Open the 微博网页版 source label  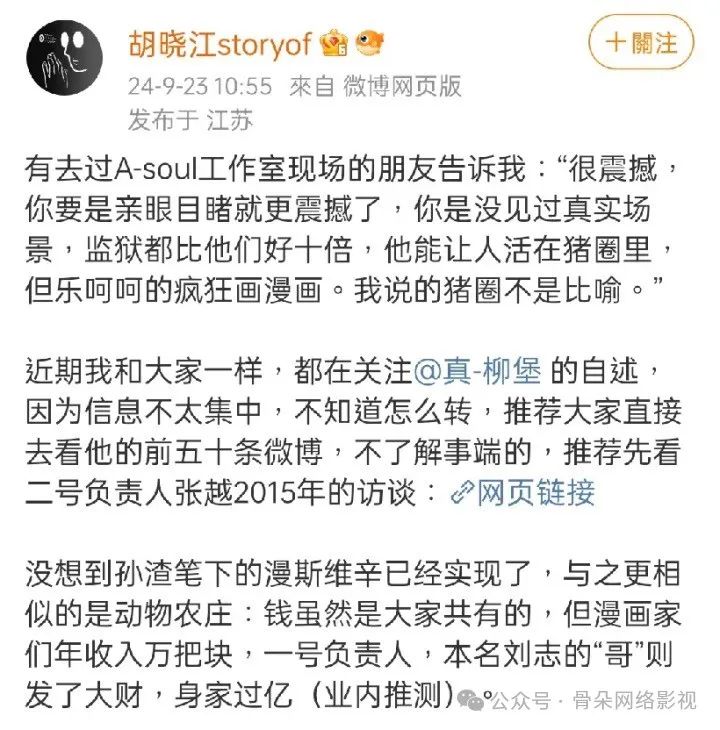(x=403, y=86)
